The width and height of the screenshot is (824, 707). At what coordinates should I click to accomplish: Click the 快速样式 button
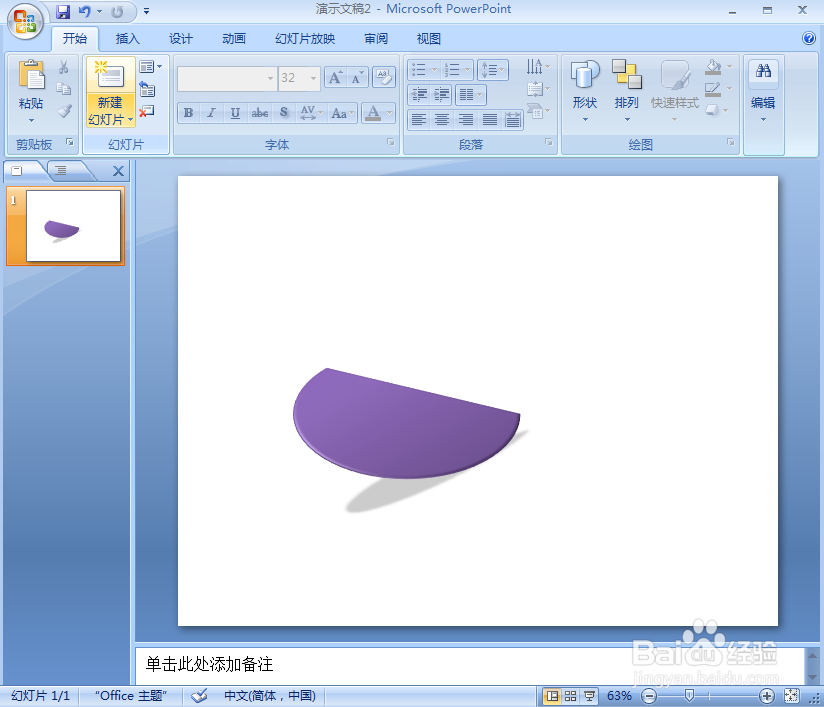[675, 91]
